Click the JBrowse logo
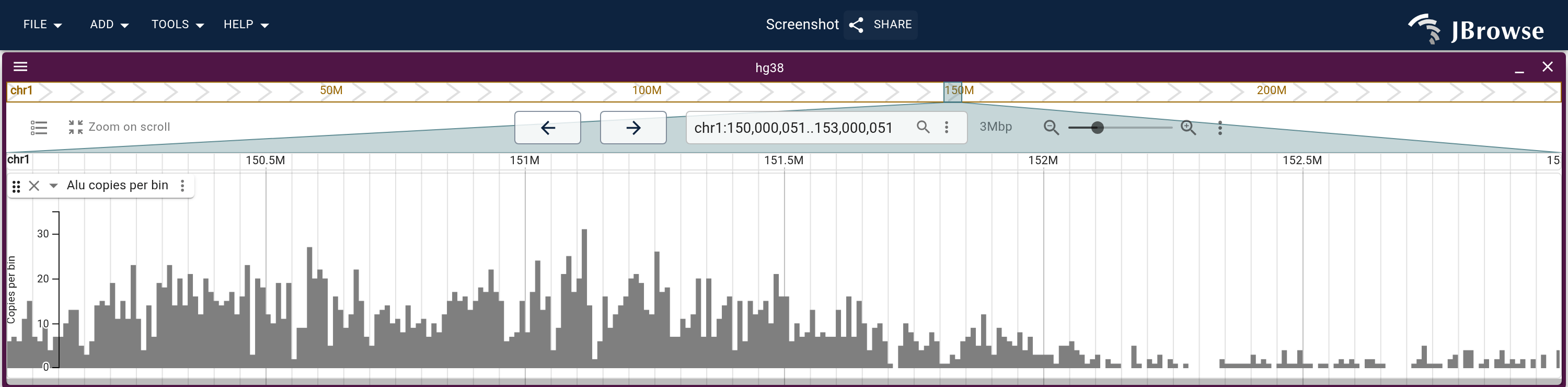The image size is (1568, 387). [1476, 29]
